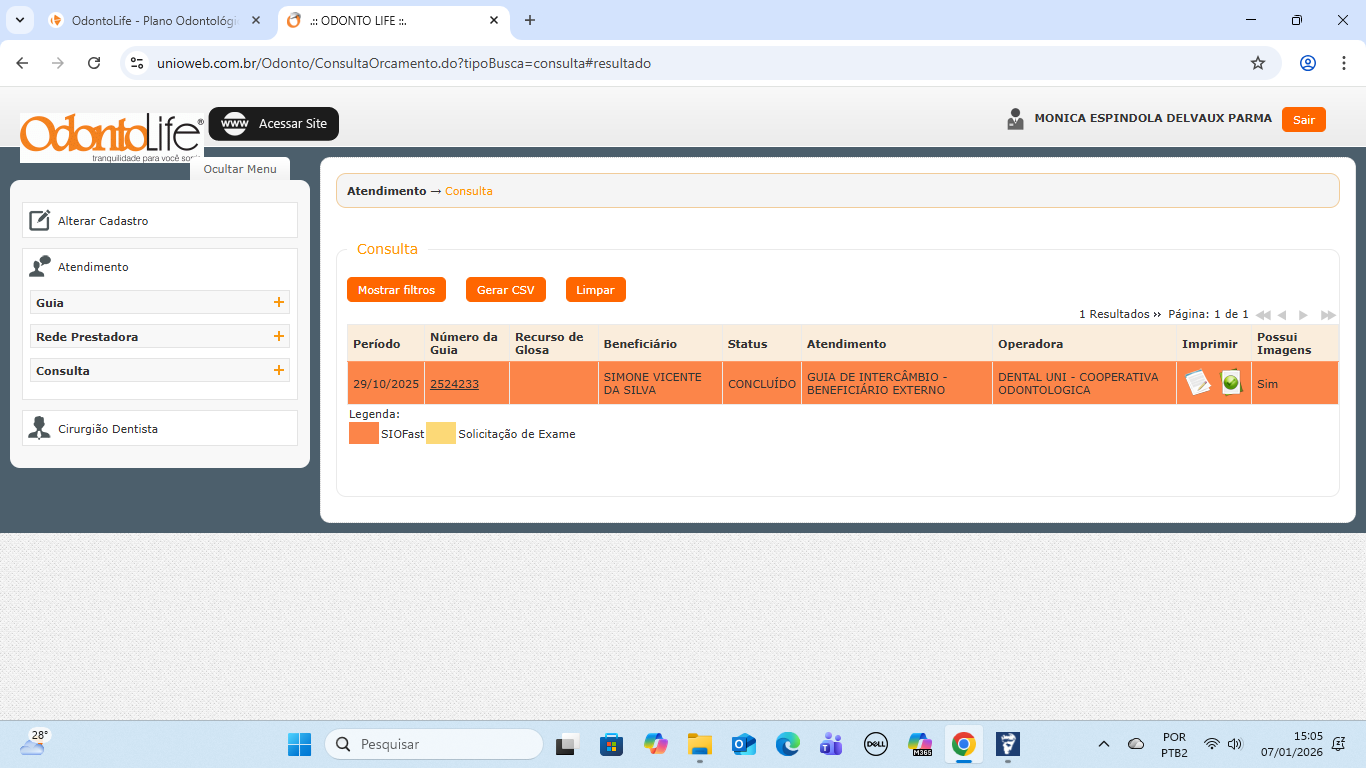Expand the Rede Prestadora submenu

279,337
